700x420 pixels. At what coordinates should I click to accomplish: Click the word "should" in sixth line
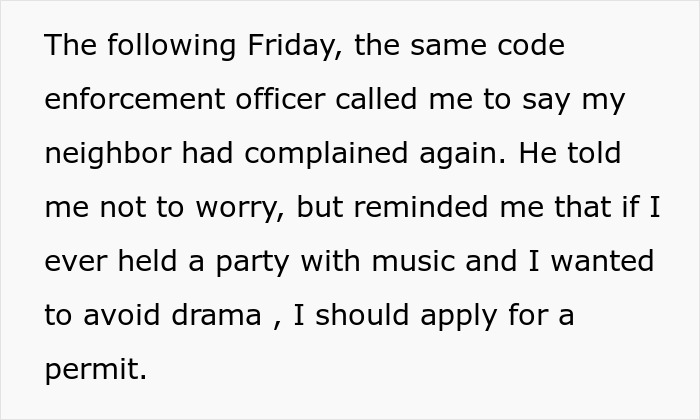(x=362, y=314)
